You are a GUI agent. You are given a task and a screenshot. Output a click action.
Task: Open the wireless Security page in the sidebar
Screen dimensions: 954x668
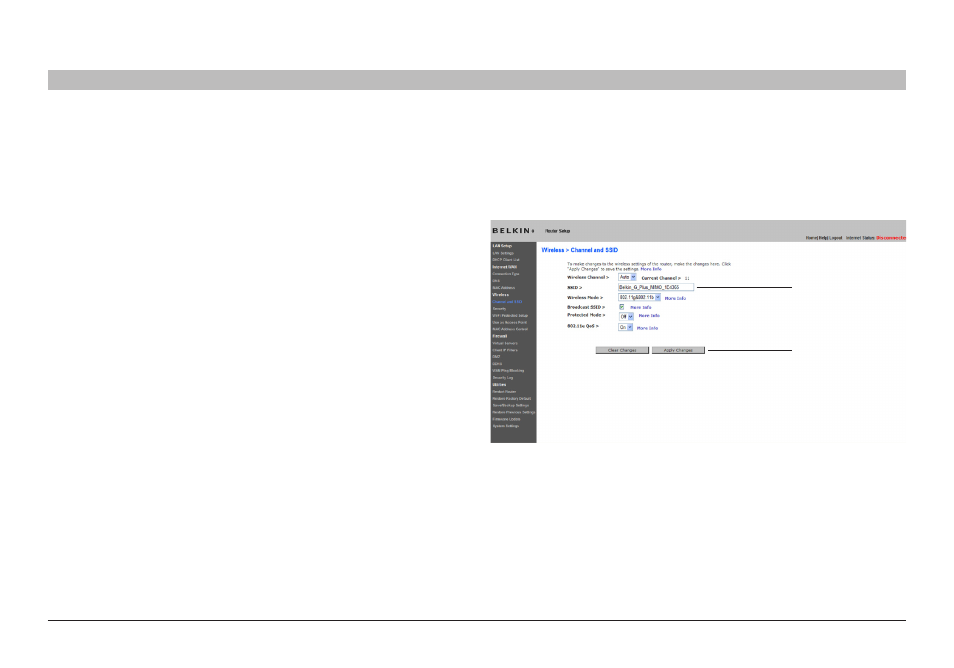click(500, 308)
